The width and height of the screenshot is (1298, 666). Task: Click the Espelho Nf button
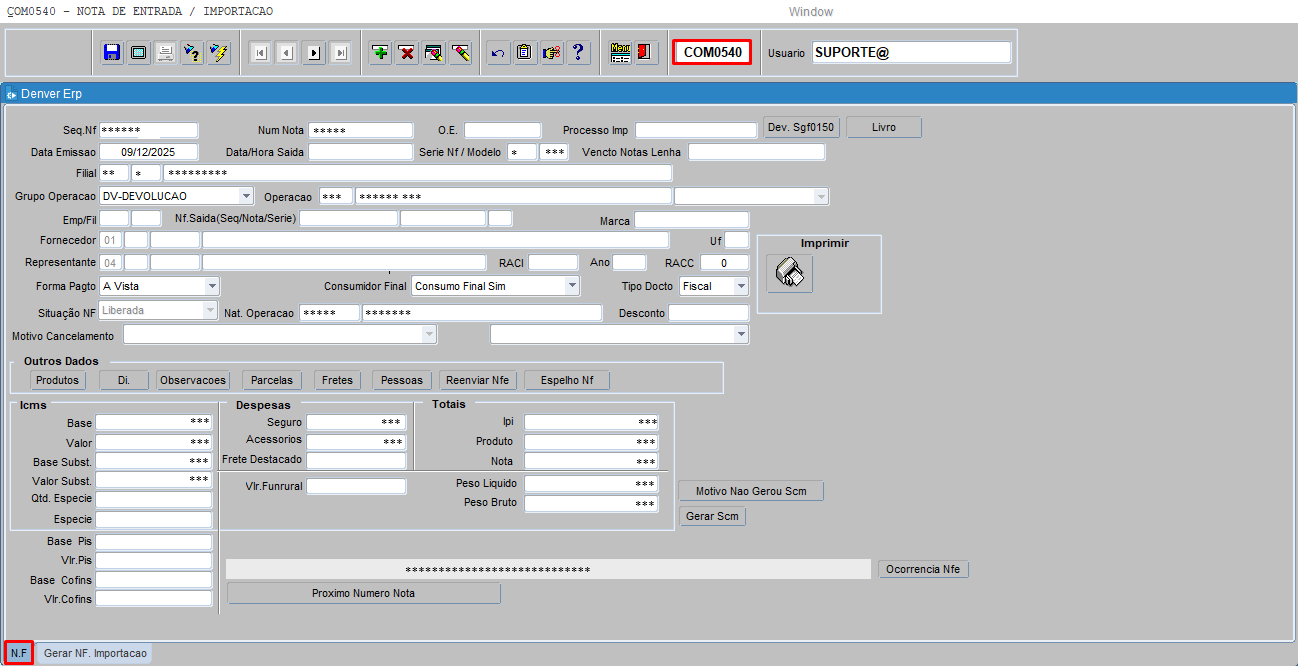point(566,380)
